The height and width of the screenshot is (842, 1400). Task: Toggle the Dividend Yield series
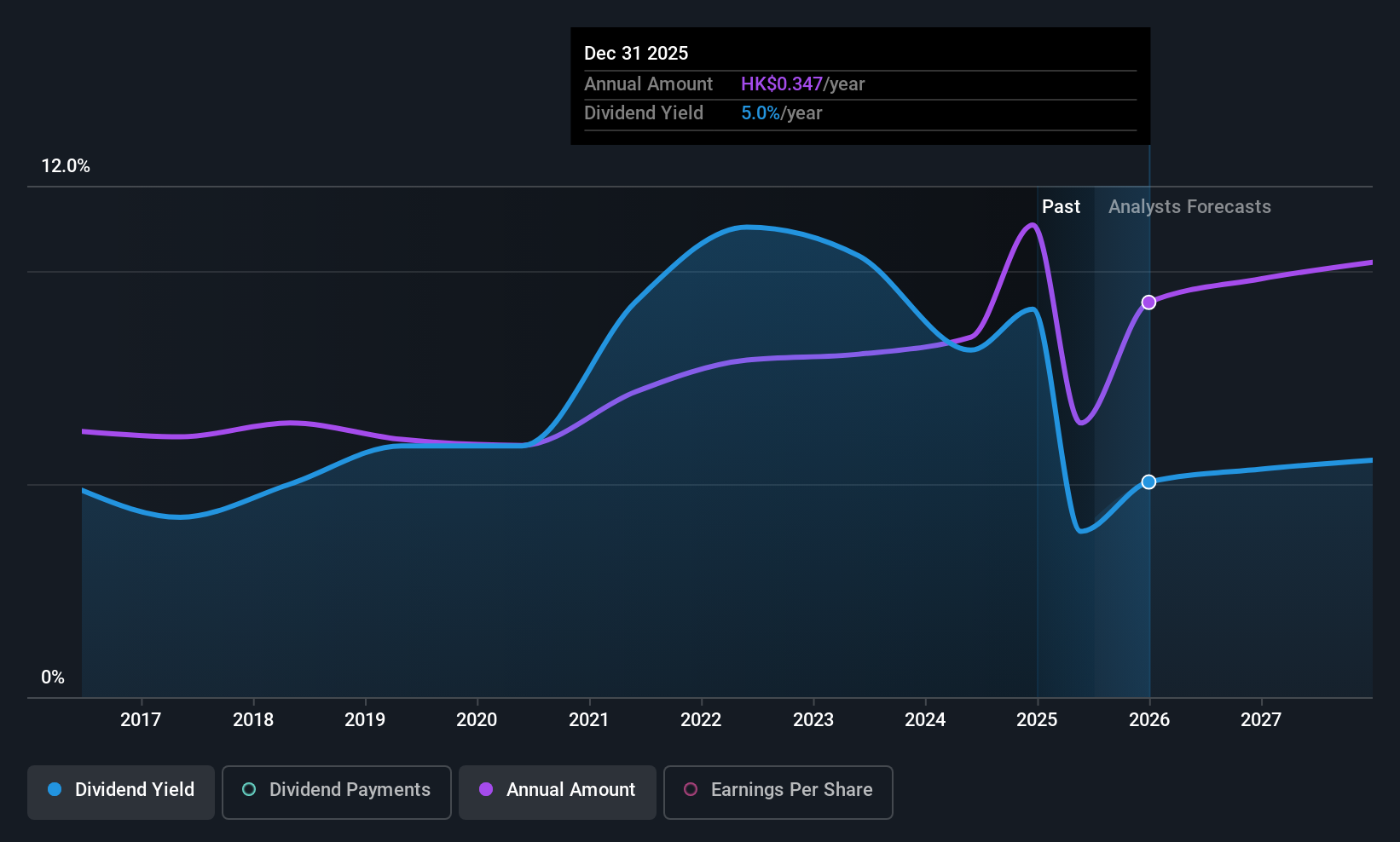(121, 792)
